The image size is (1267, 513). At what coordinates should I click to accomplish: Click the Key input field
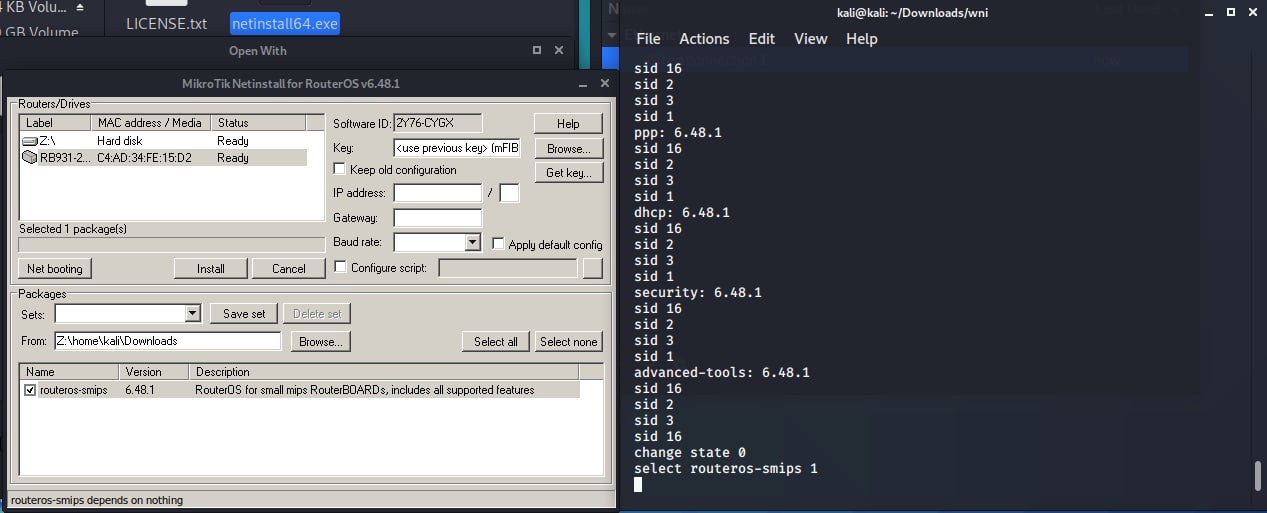tap(457, 148)
